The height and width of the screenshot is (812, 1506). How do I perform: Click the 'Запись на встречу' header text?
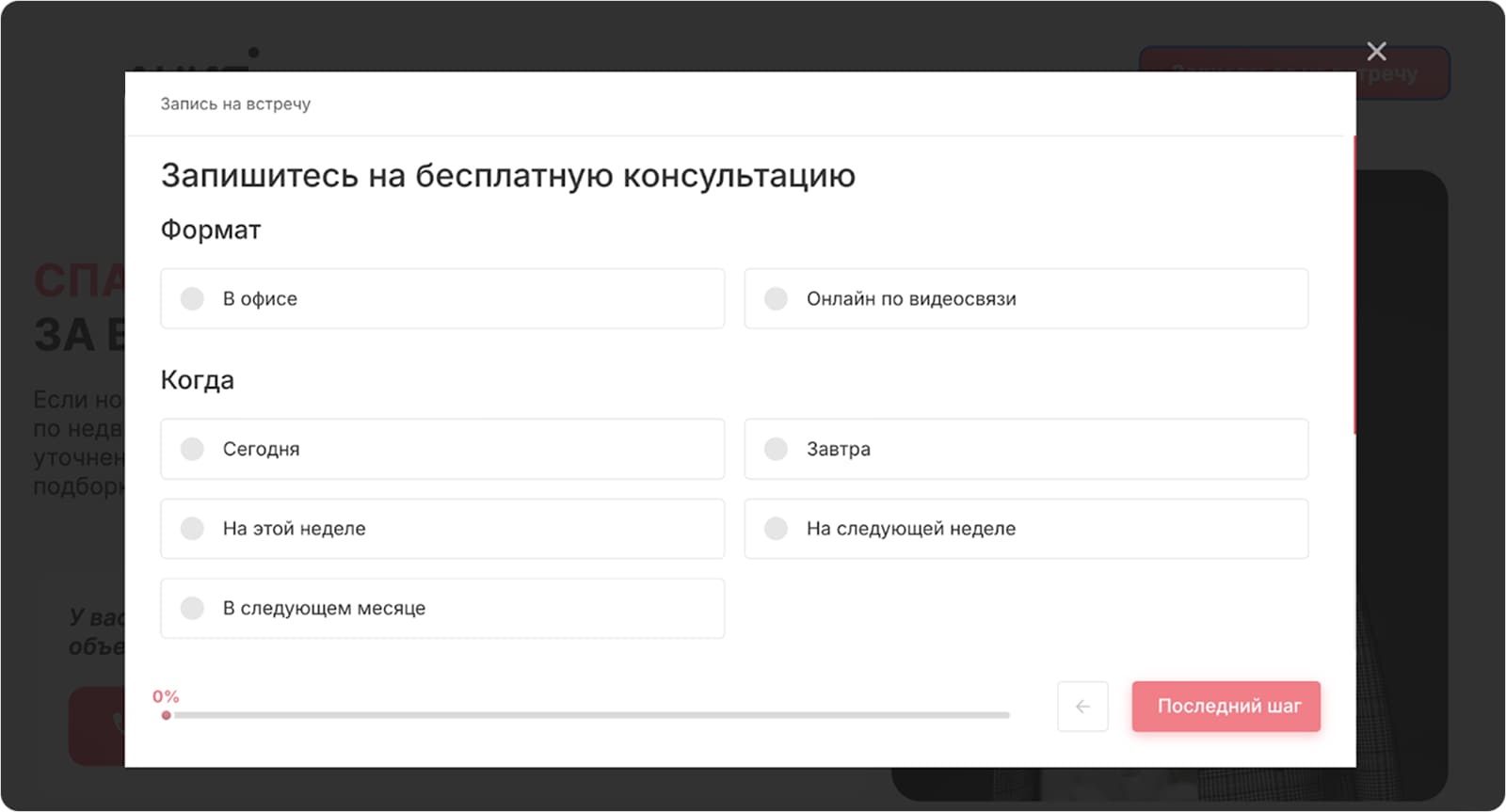click(x=235, y=103)
